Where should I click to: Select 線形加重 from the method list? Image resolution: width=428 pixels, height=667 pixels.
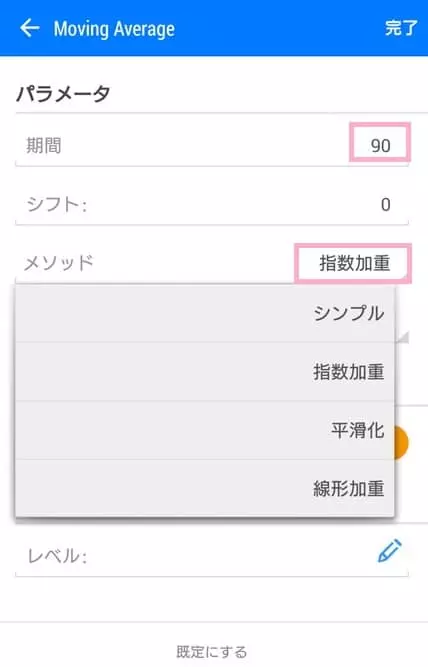pyautogui.click(x=205, y=488)
